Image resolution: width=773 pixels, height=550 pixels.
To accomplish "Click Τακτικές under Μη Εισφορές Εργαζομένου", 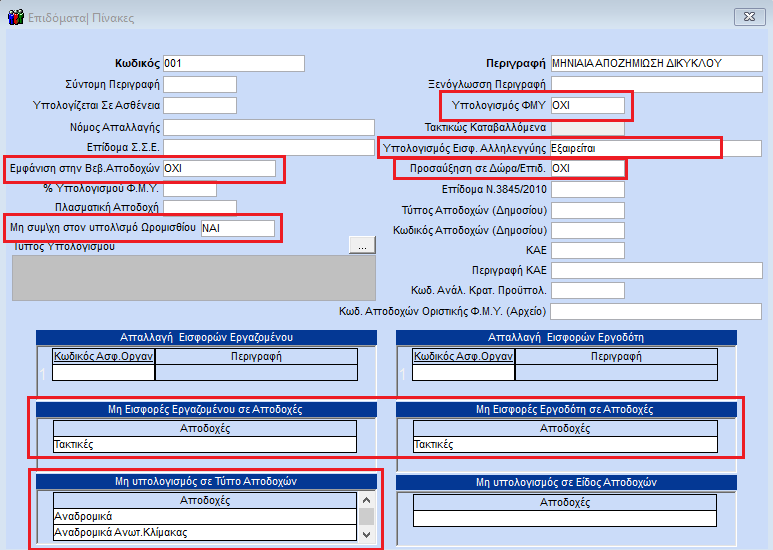I will click(x=204, y=444).
